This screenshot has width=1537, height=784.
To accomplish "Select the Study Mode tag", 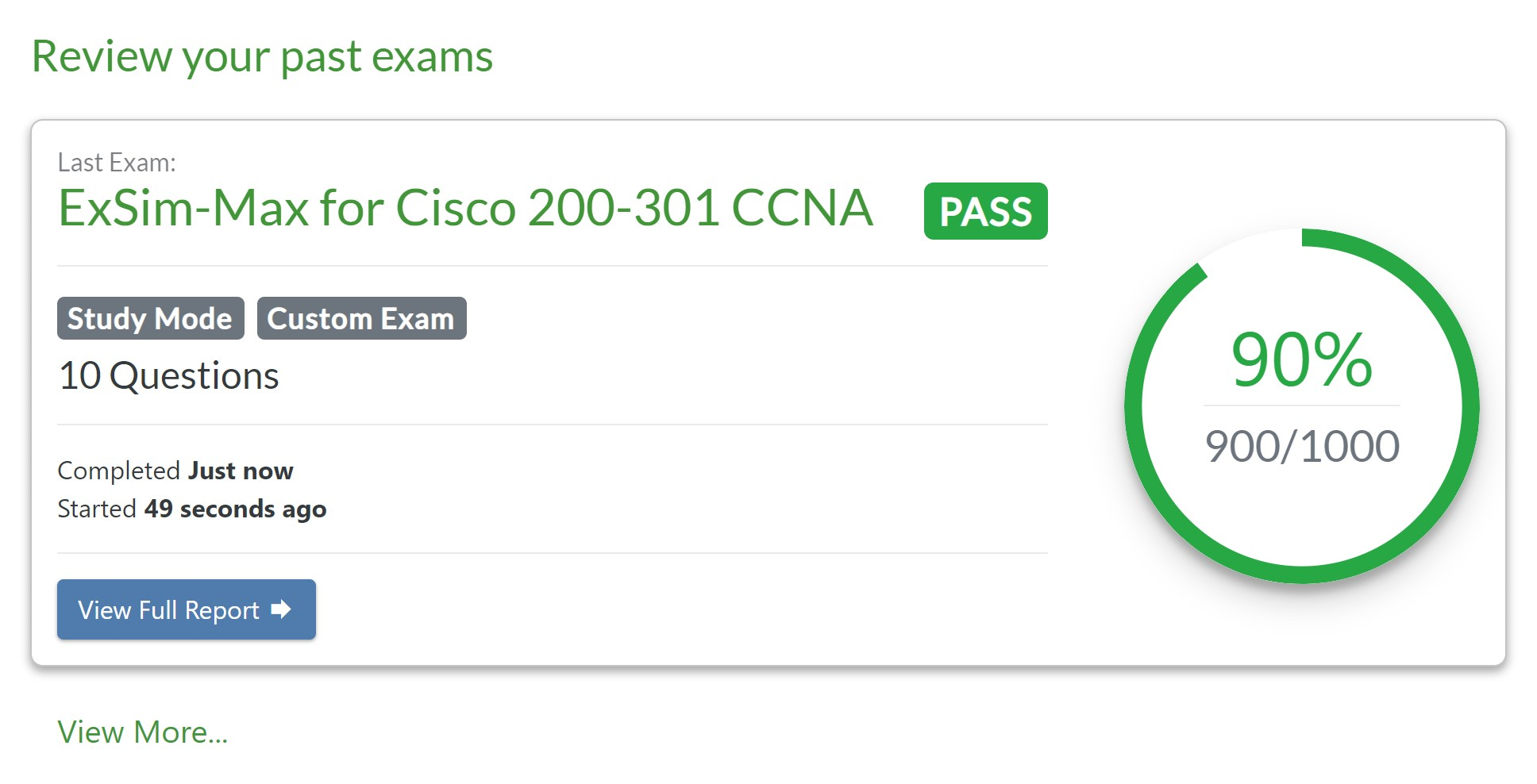I will click(150, 319).
